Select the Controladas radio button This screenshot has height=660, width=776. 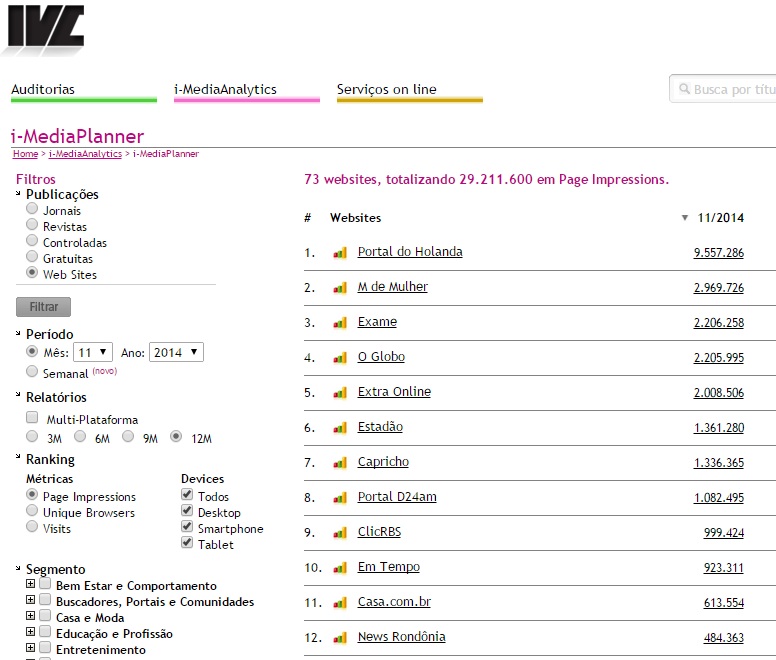point(32,240)
